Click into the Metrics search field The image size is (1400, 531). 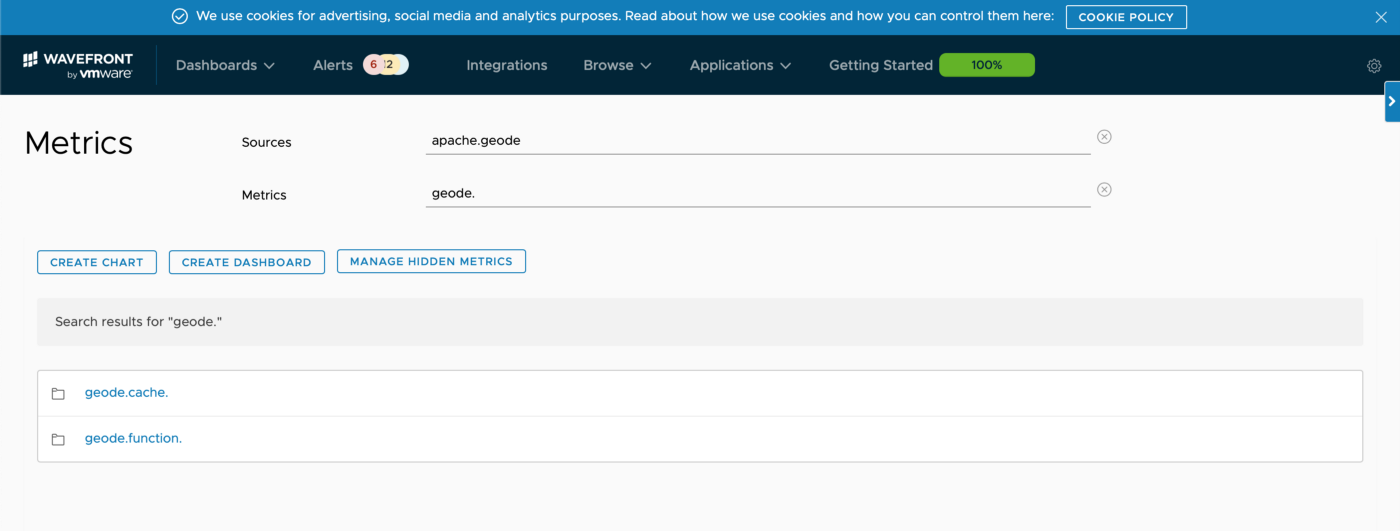(757, 193)
